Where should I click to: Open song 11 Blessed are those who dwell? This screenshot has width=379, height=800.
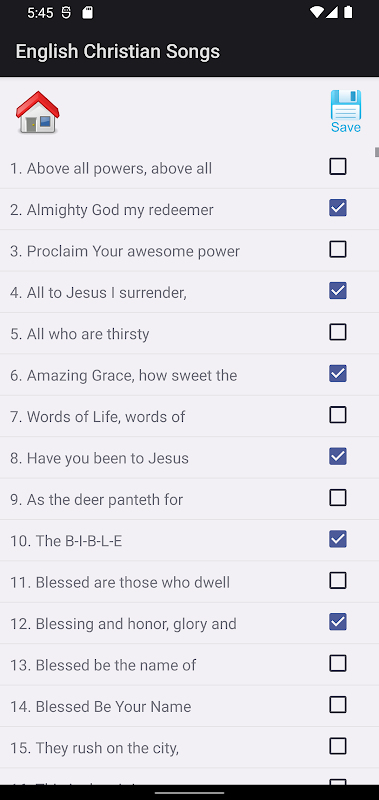120,582
